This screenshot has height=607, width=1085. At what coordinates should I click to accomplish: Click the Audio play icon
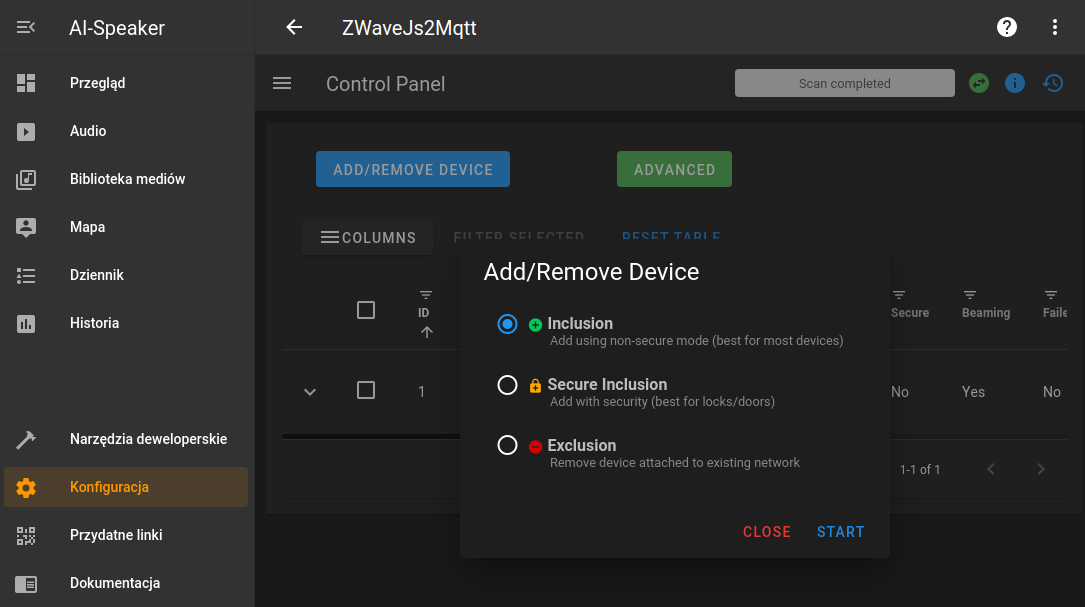pyautogui.click(x=26, y=132)
